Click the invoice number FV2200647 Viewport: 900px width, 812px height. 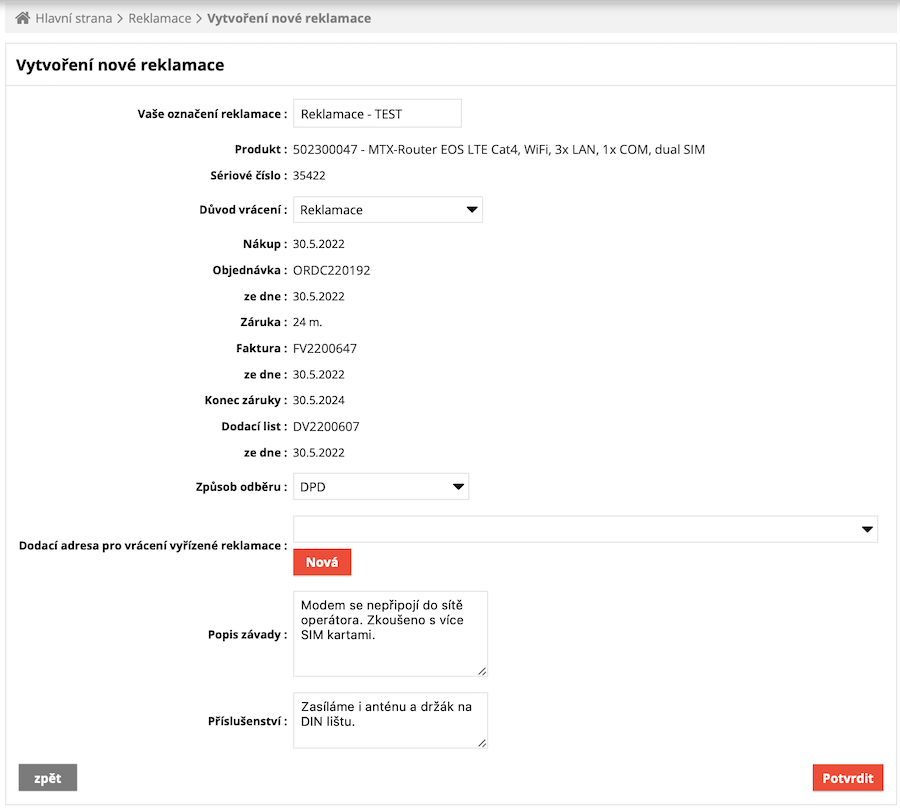[x=324, y=349]
